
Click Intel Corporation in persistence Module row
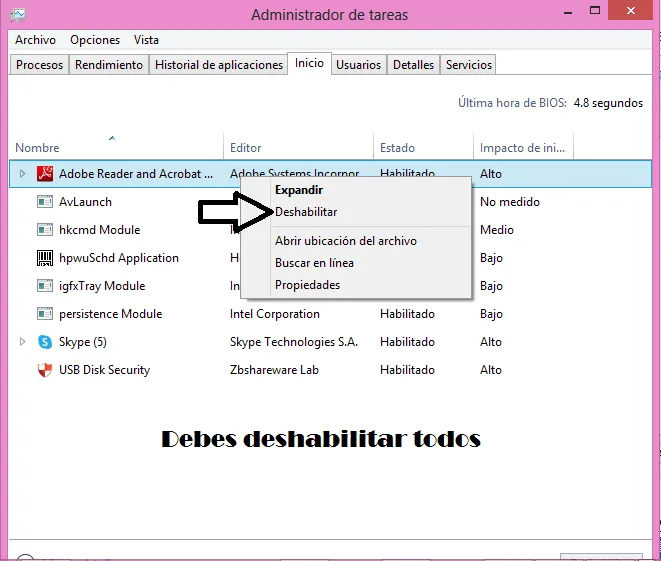point(274,314)
